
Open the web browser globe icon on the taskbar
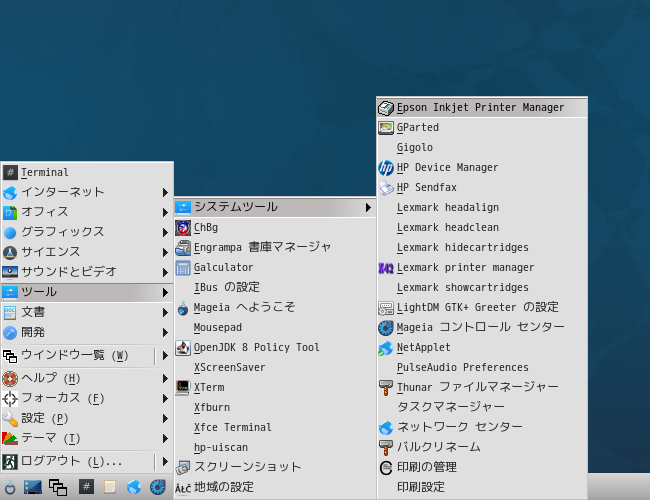133,487
